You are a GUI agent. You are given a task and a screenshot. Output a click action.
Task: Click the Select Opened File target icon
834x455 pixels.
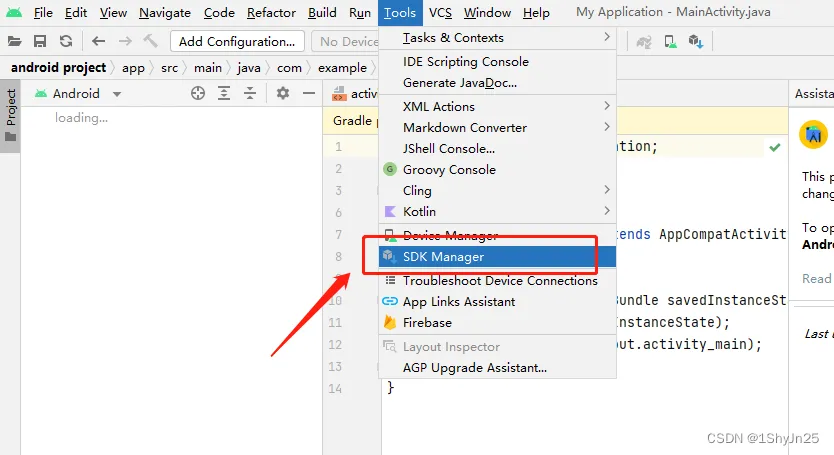coord(198,94)
